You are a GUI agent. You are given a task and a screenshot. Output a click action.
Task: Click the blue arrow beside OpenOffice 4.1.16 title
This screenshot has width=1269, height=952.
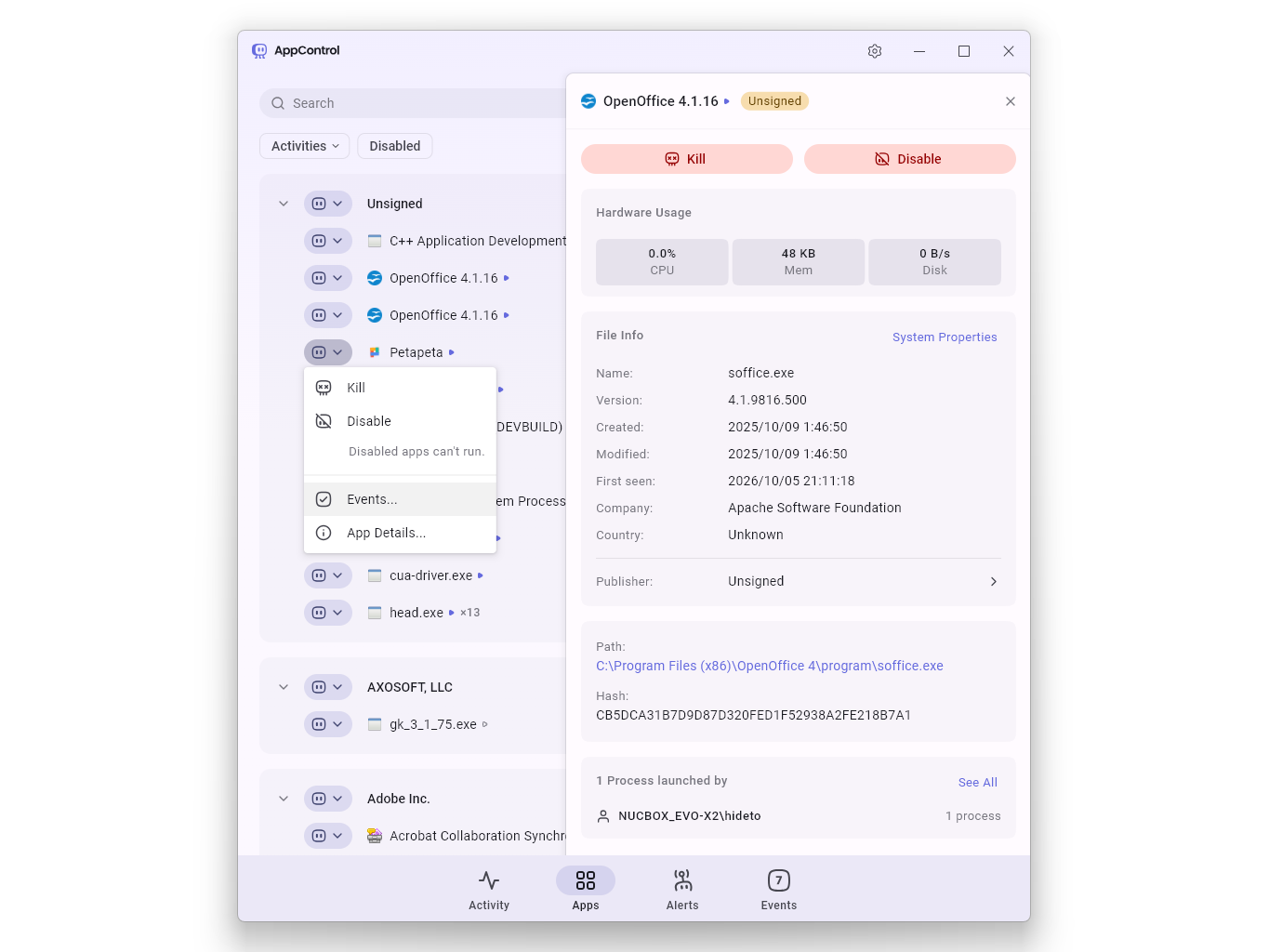727,101
